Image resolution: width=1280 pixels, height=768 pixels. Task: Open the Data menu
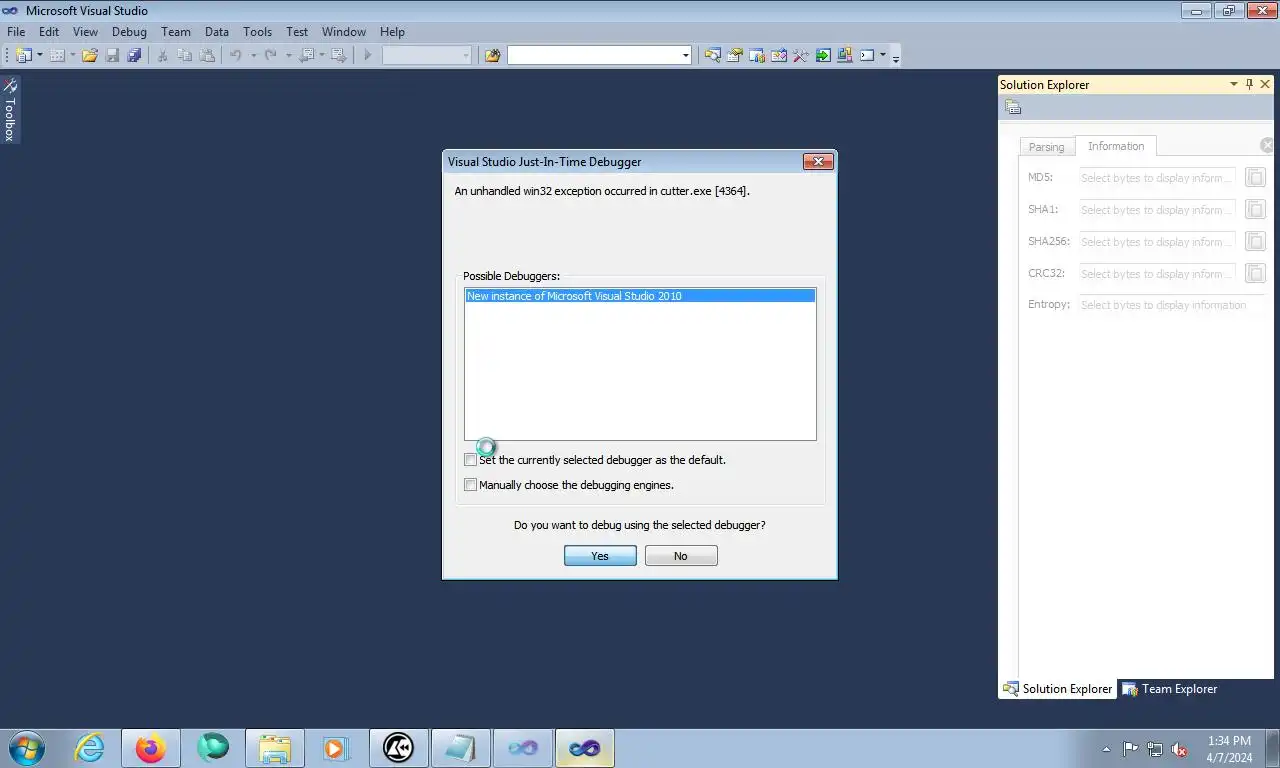[x=217, y=32]
